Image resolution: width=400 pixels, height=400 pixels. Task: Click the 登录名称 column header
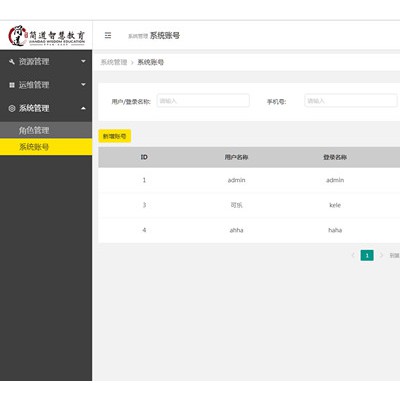(x=335, y=157)
